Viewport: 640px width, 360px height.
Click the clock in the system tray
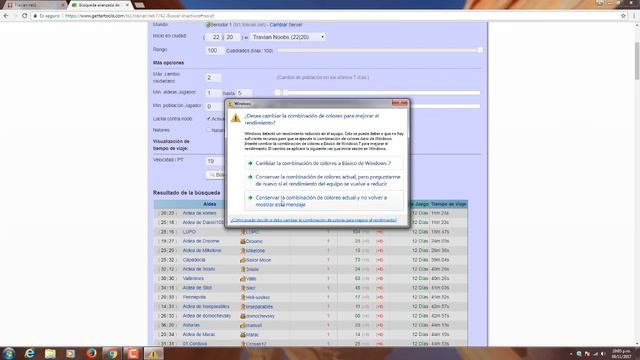(621, 353)
